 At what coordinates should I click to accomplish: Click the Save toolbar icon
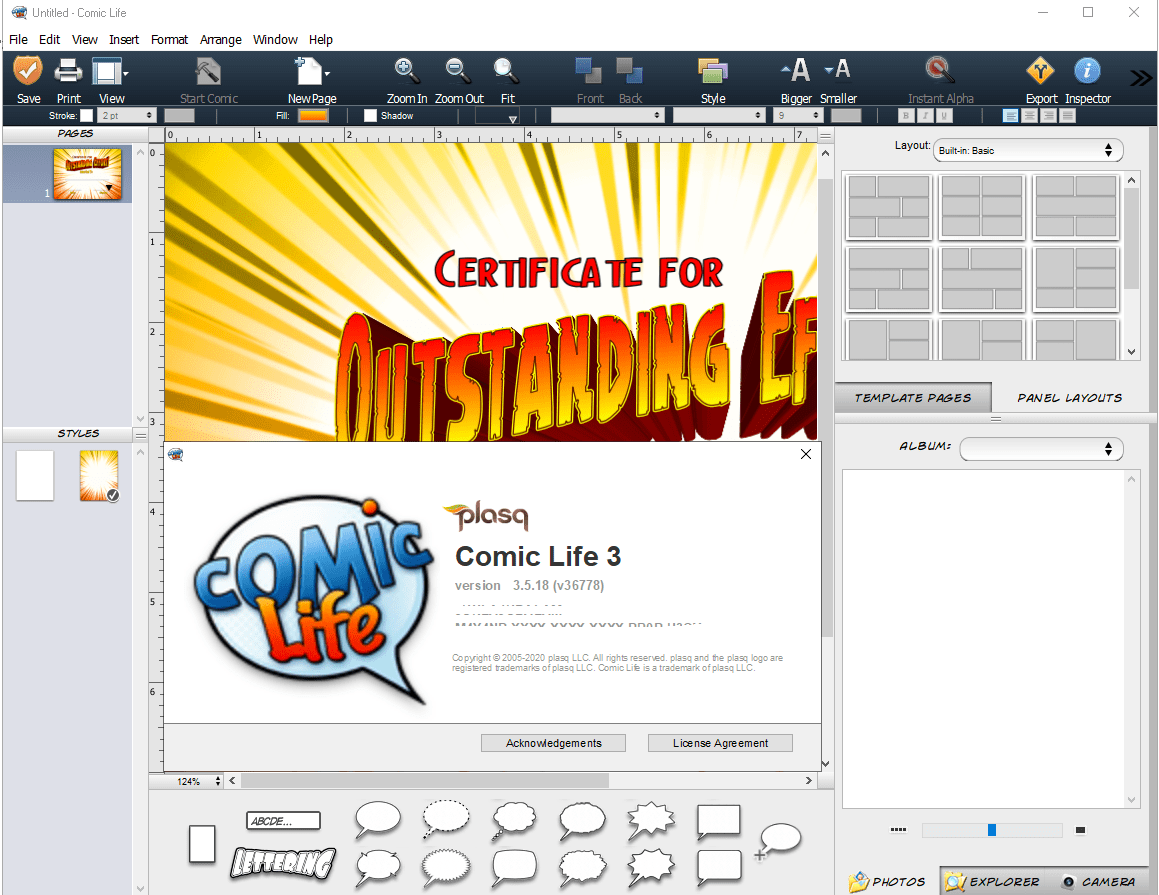pyautogui.click(x=28, y=72)
